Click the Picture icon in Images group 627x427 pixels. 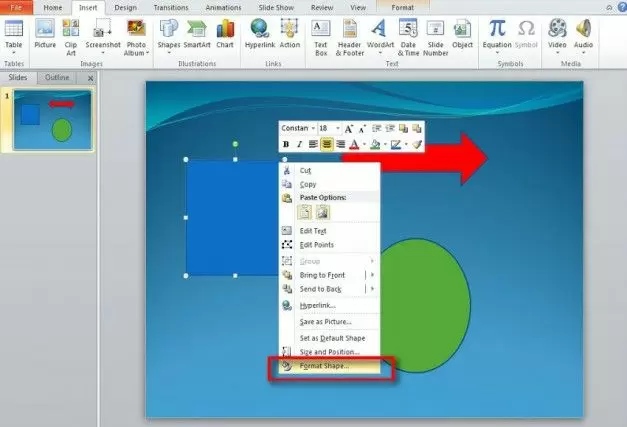tap(45, 32)
